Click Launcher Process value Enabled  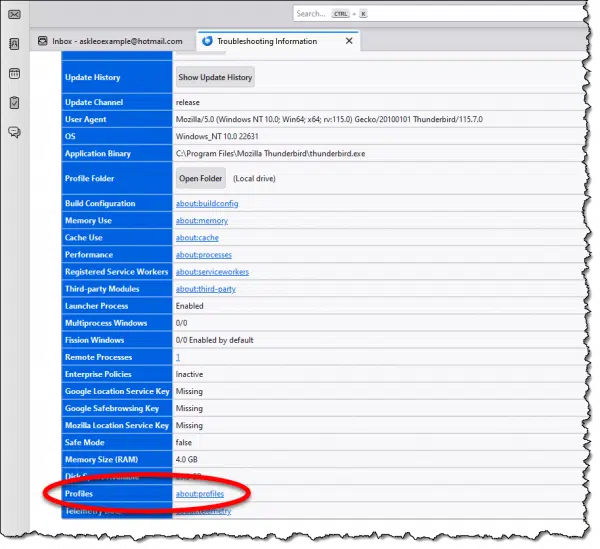tap(189, 306)
